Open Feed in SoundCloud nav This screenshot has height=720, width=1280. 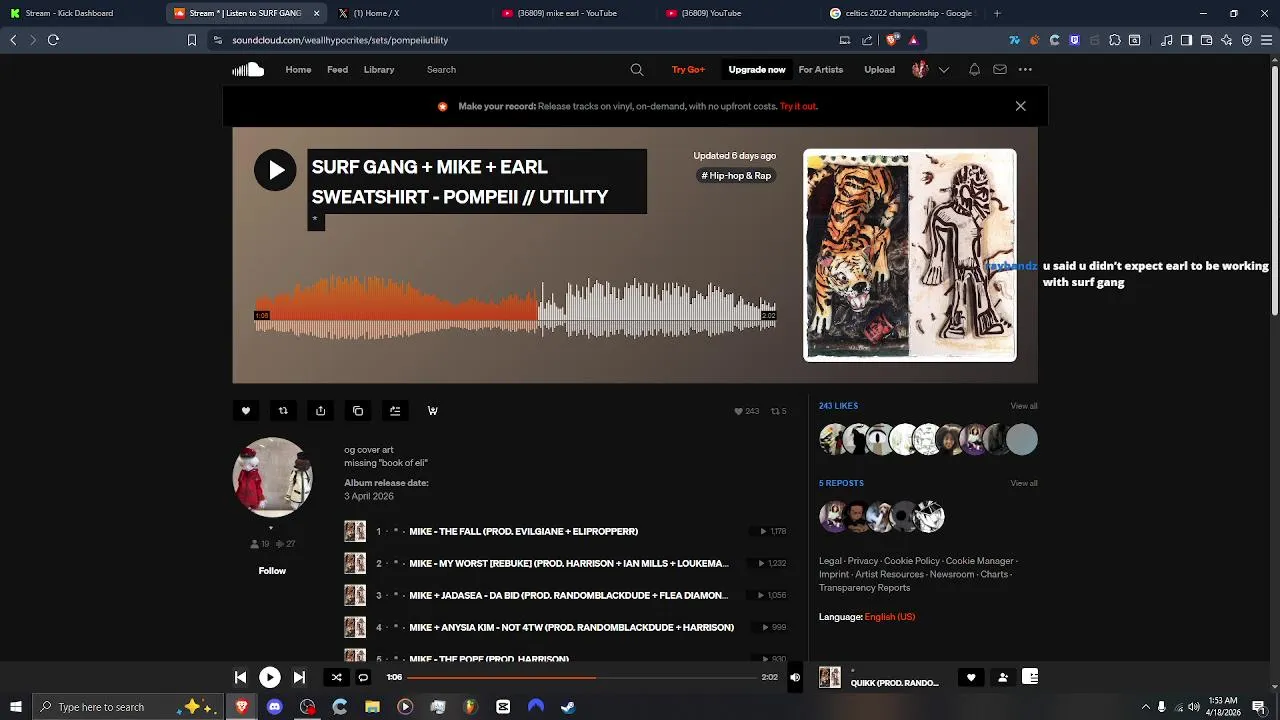337,70
